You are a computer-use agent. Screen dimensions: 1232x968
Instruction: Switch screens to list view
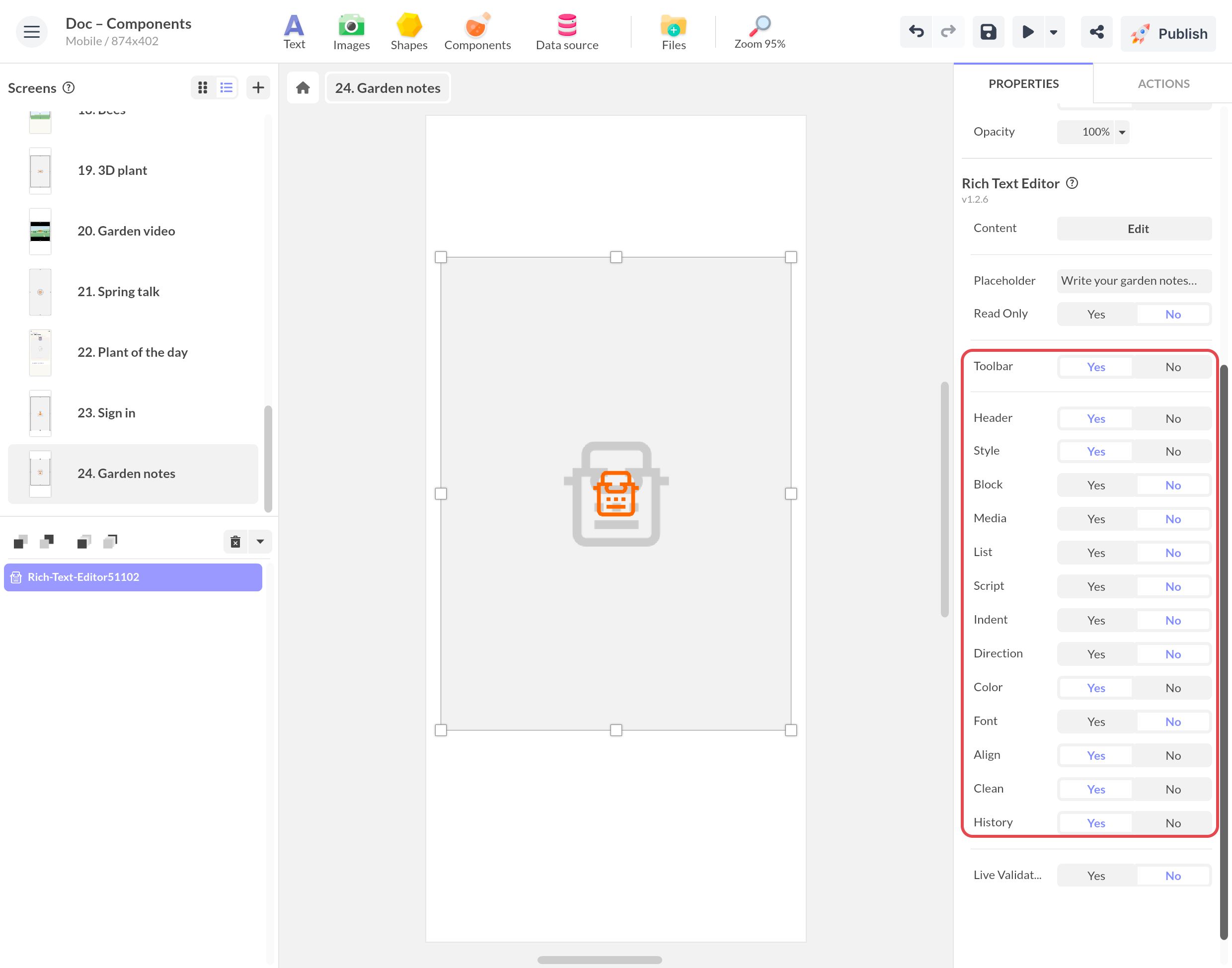(226, 87)
